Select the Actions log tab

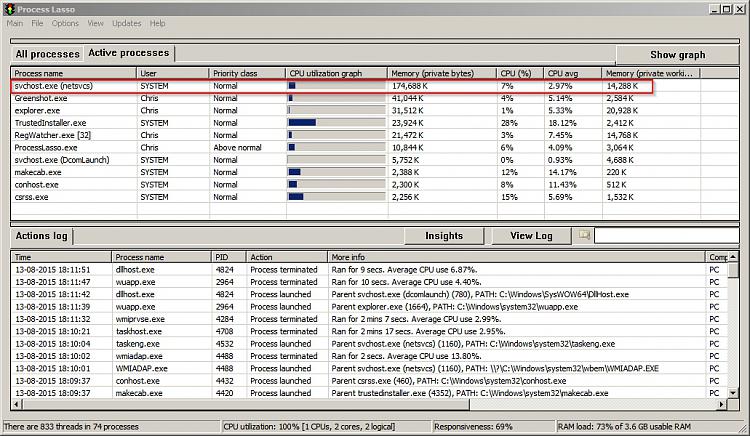click(42, 236)
